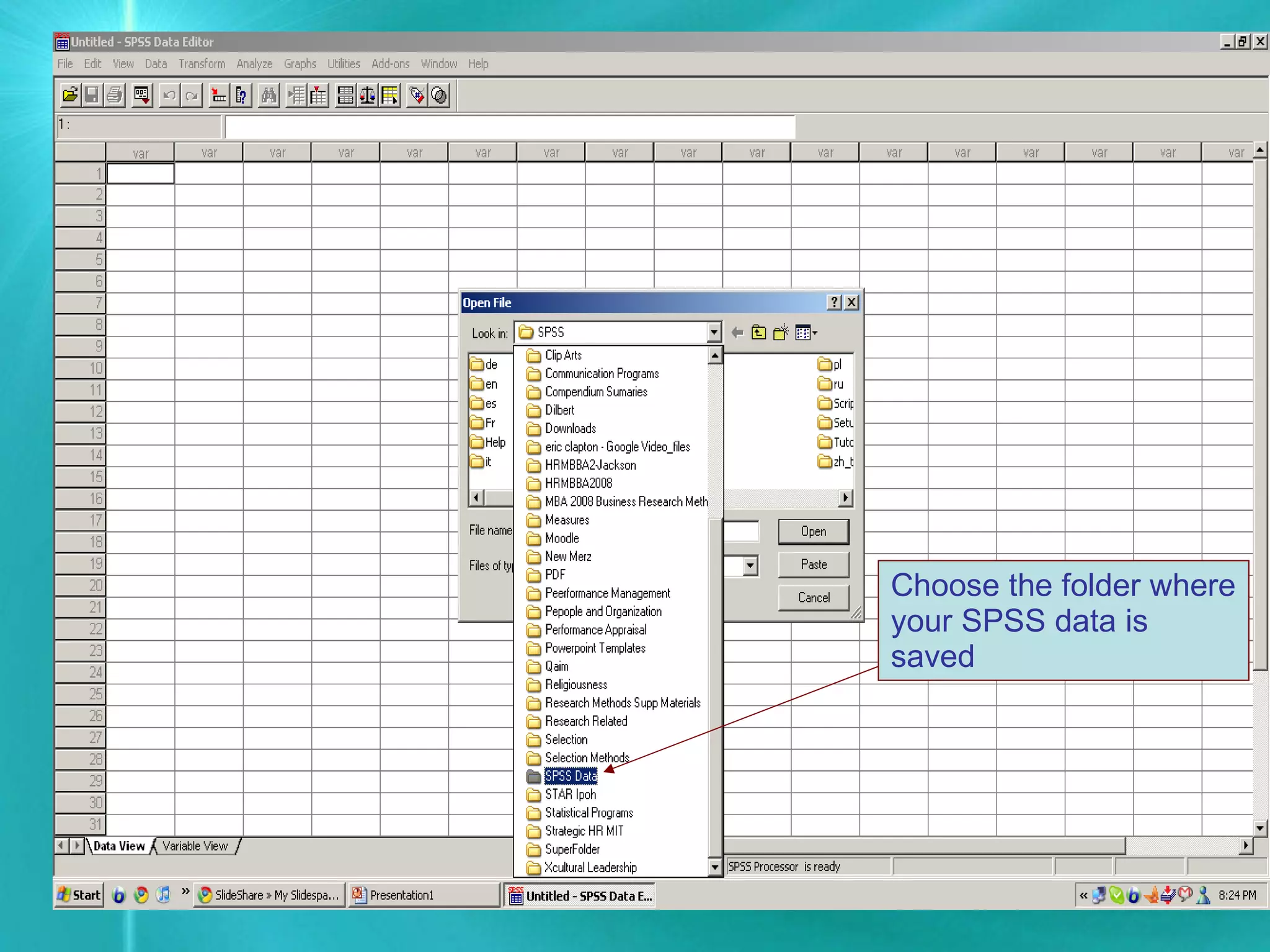The image size is (1270, 952).
Task: Open the Data menu
Action: [156, 64]
